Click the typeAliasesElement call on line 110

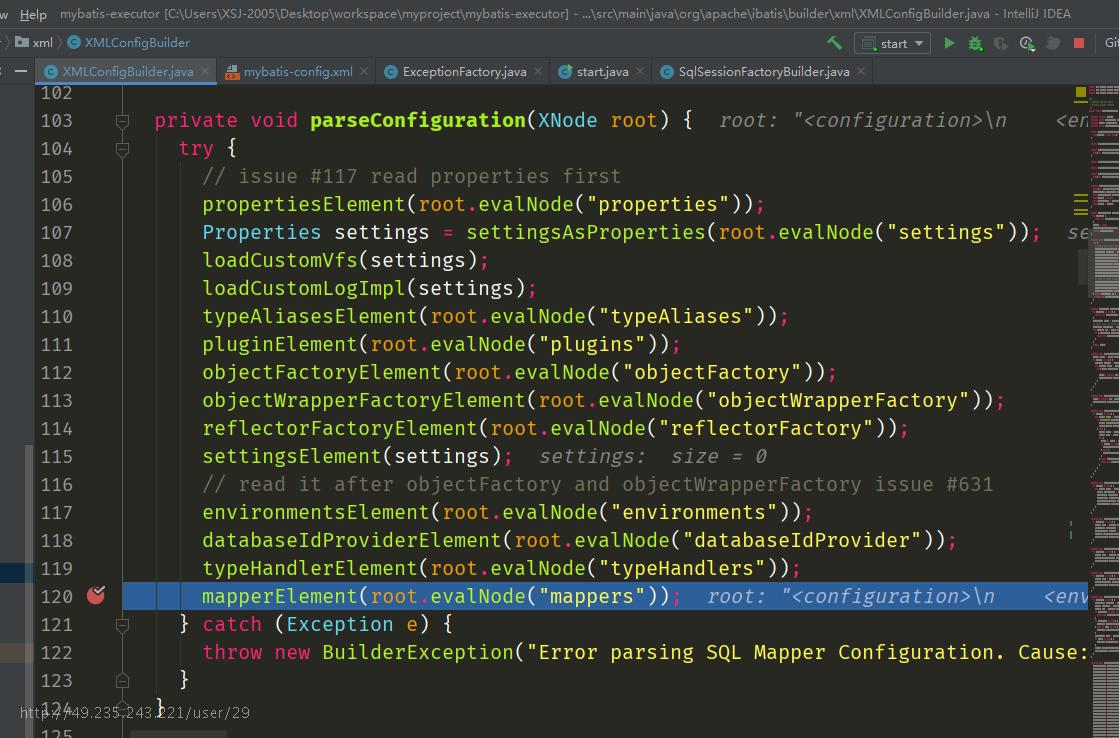[x=310, y=316]
